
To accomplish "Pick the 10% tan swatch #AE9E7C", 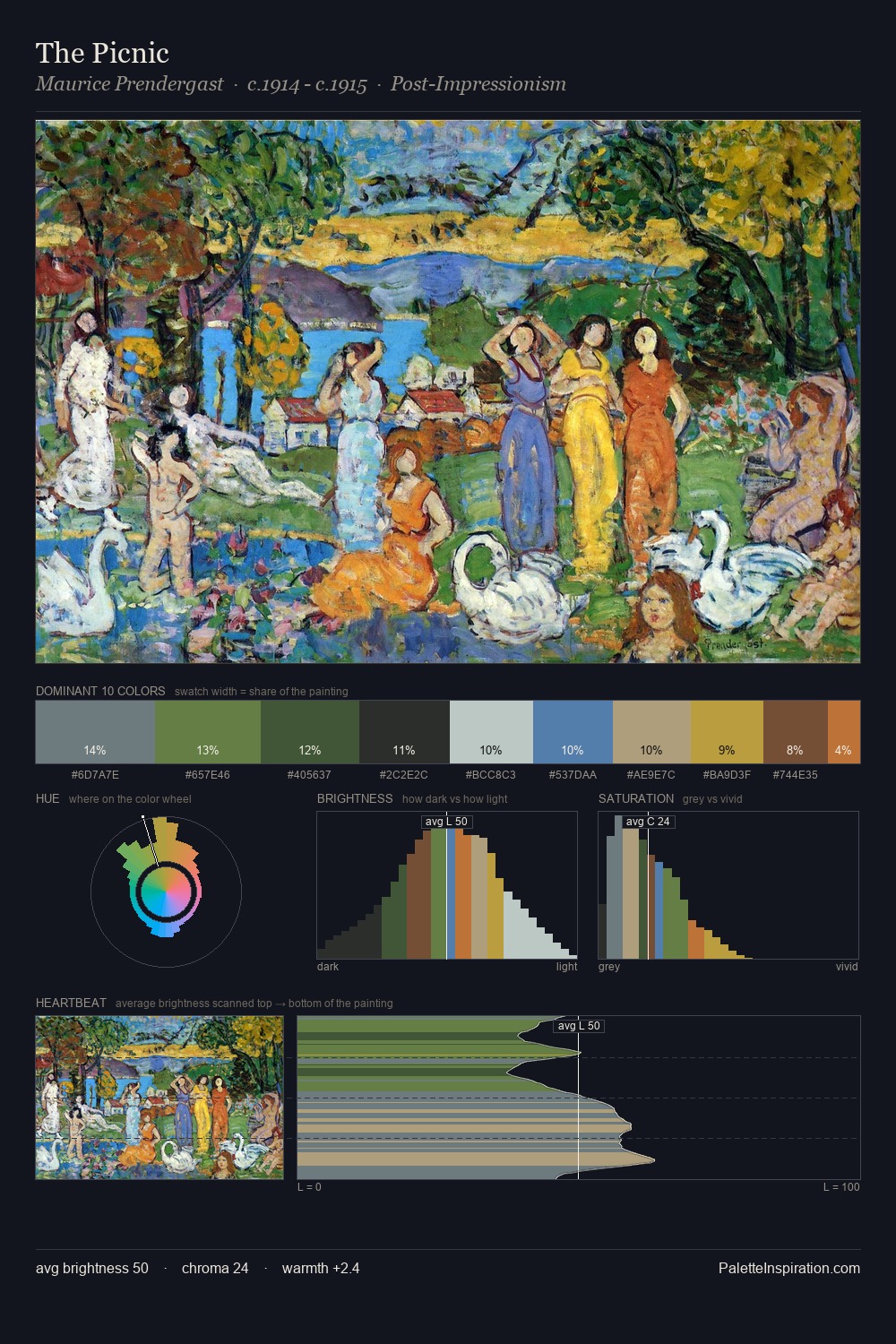I will click(651, 732).
